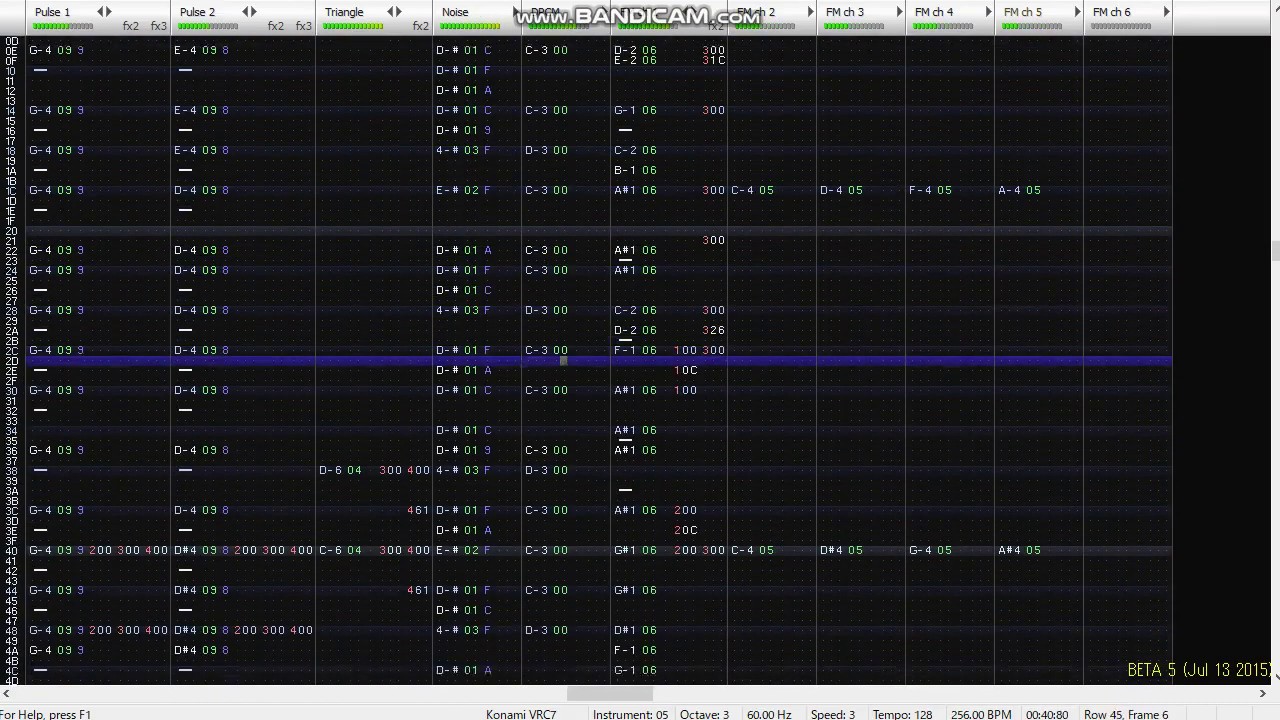Mute the Pulse 1 channel header
Screen dimensions: 1280x720
click(53, 12)
